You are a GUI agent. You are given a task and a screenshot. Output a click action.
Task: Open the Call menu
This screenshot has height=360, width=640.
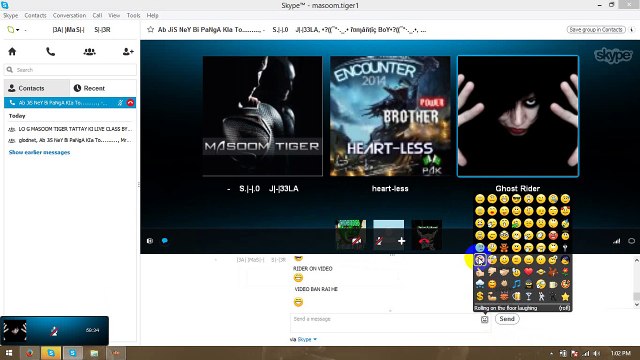coord(97,15)
